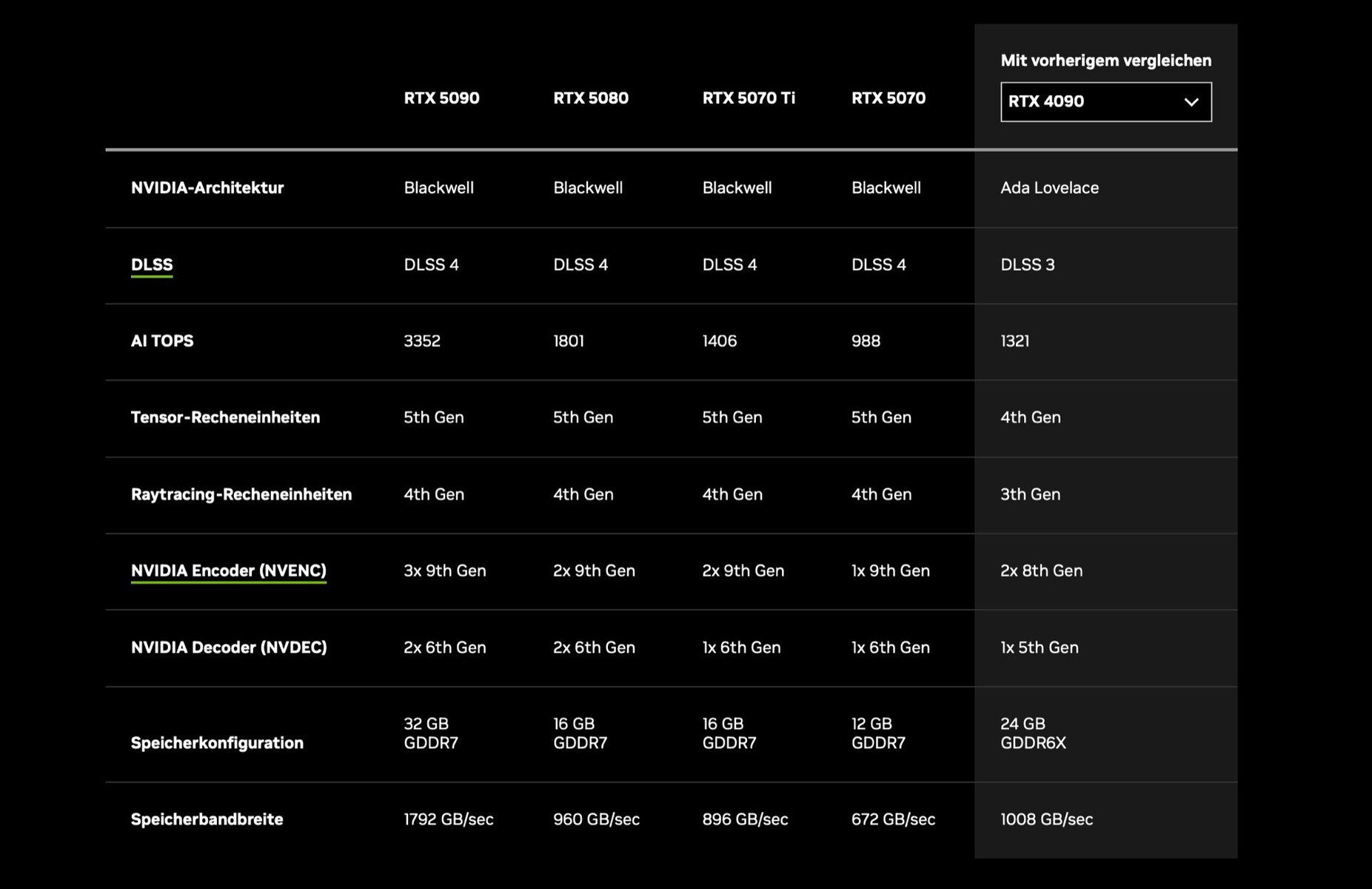Select the RTX 5080 column header
This screenshot has height=889, width=1372.
click(591, 98)
